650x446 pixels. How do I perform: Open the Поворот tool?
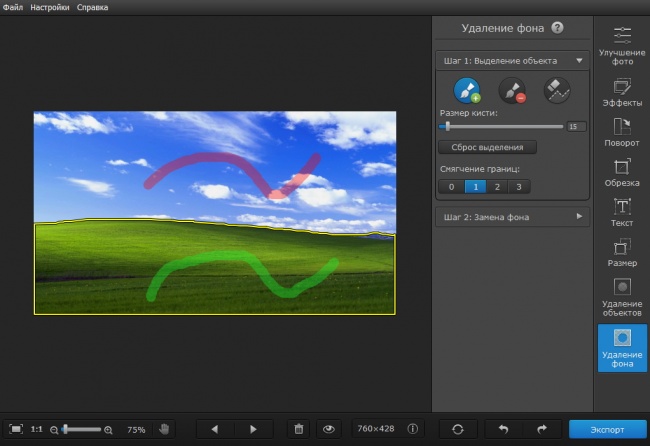pos(622,132)
